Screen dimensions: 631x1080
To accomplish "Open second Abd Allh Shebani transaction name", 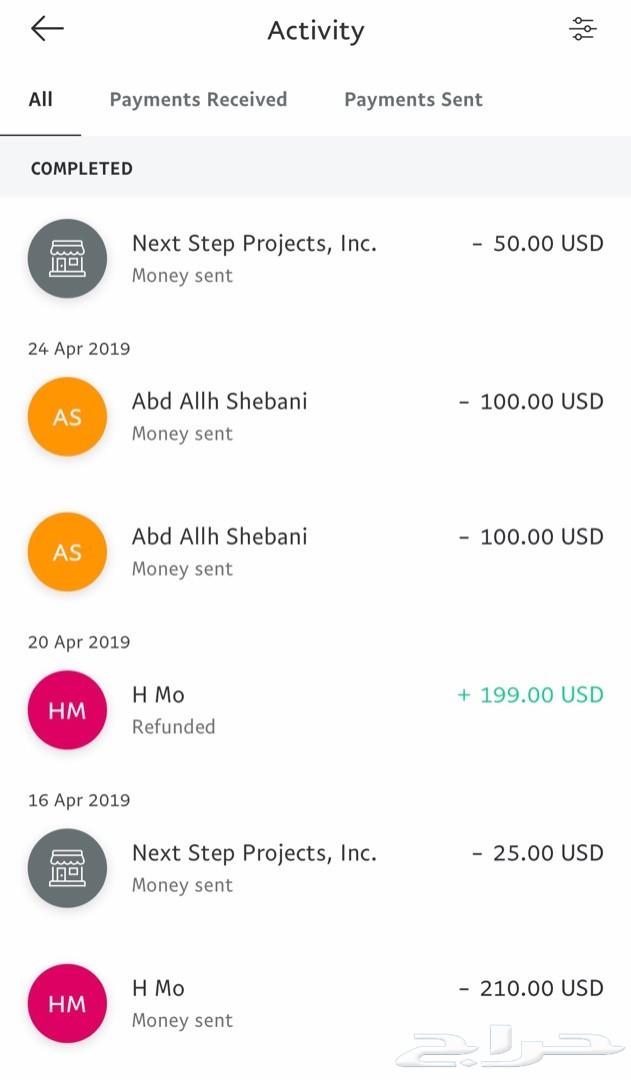I will click(x=220, y=537).
